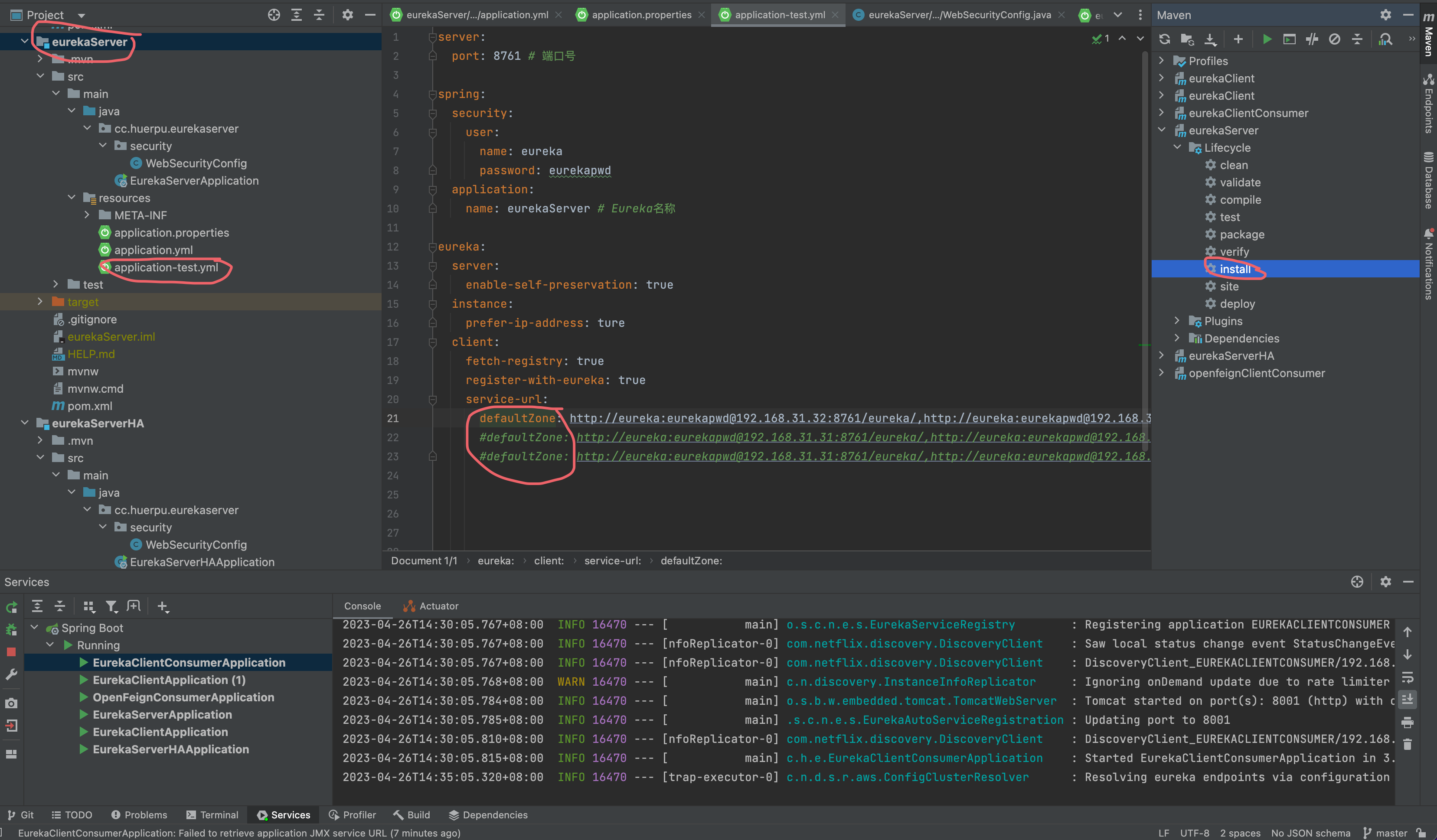Open Git tool window tab
This screenshot has width=1437, height=840.
(20, 815)
